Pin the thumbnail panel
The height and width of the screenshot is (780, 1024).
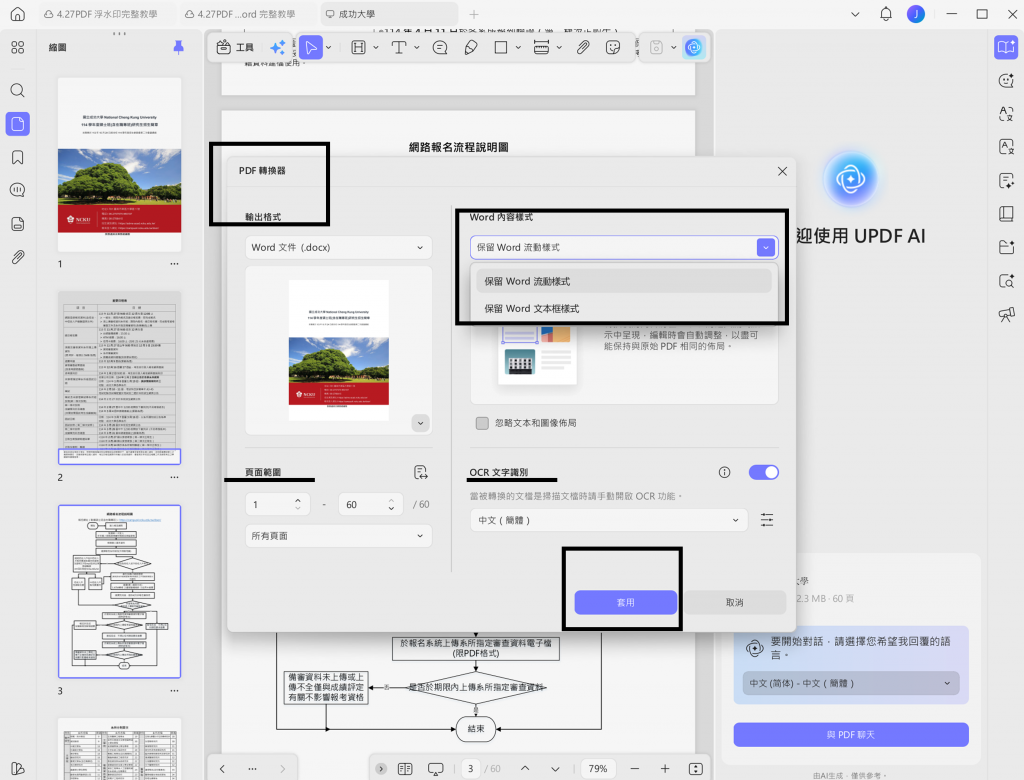[x=178, y=47]
